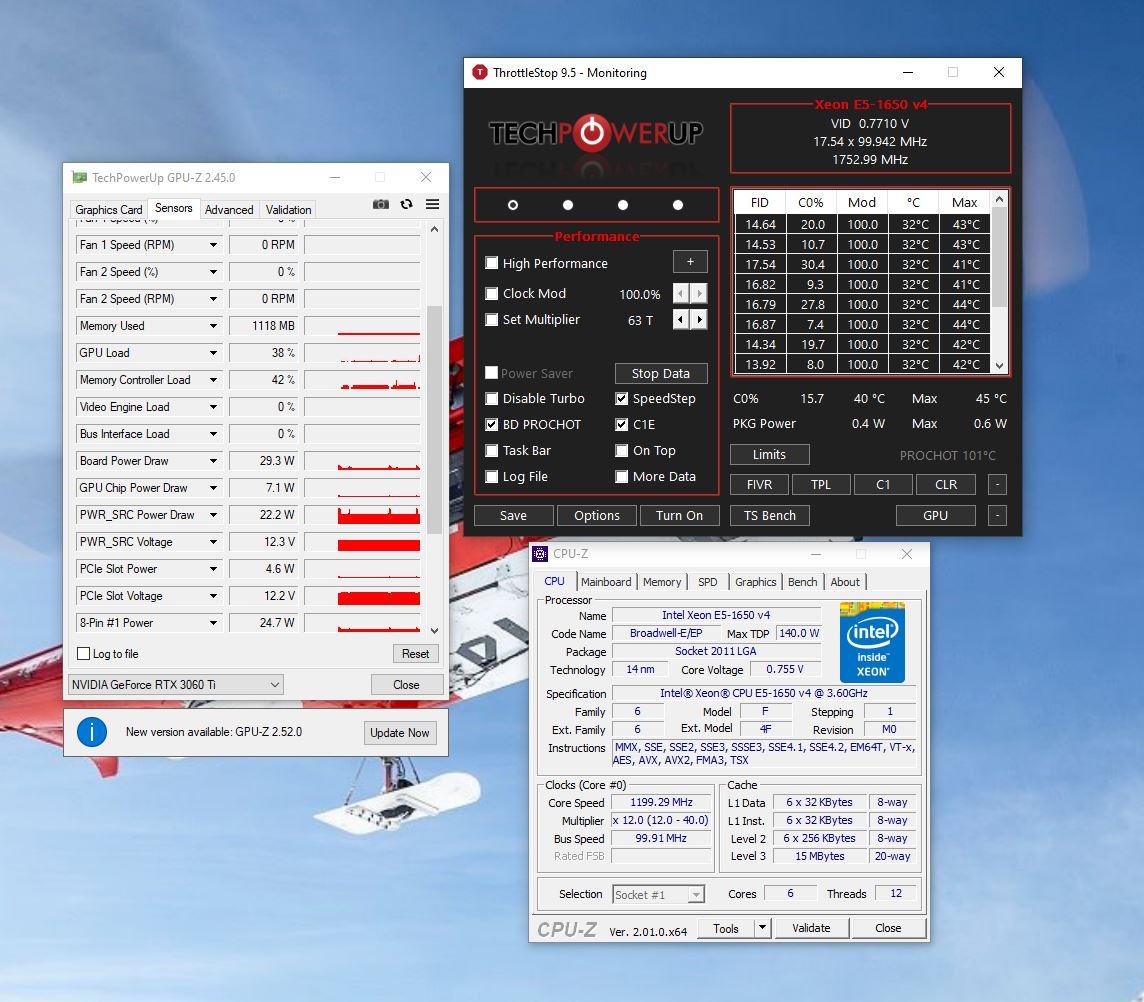Increase Set Multiplier with right arrow

699,320
